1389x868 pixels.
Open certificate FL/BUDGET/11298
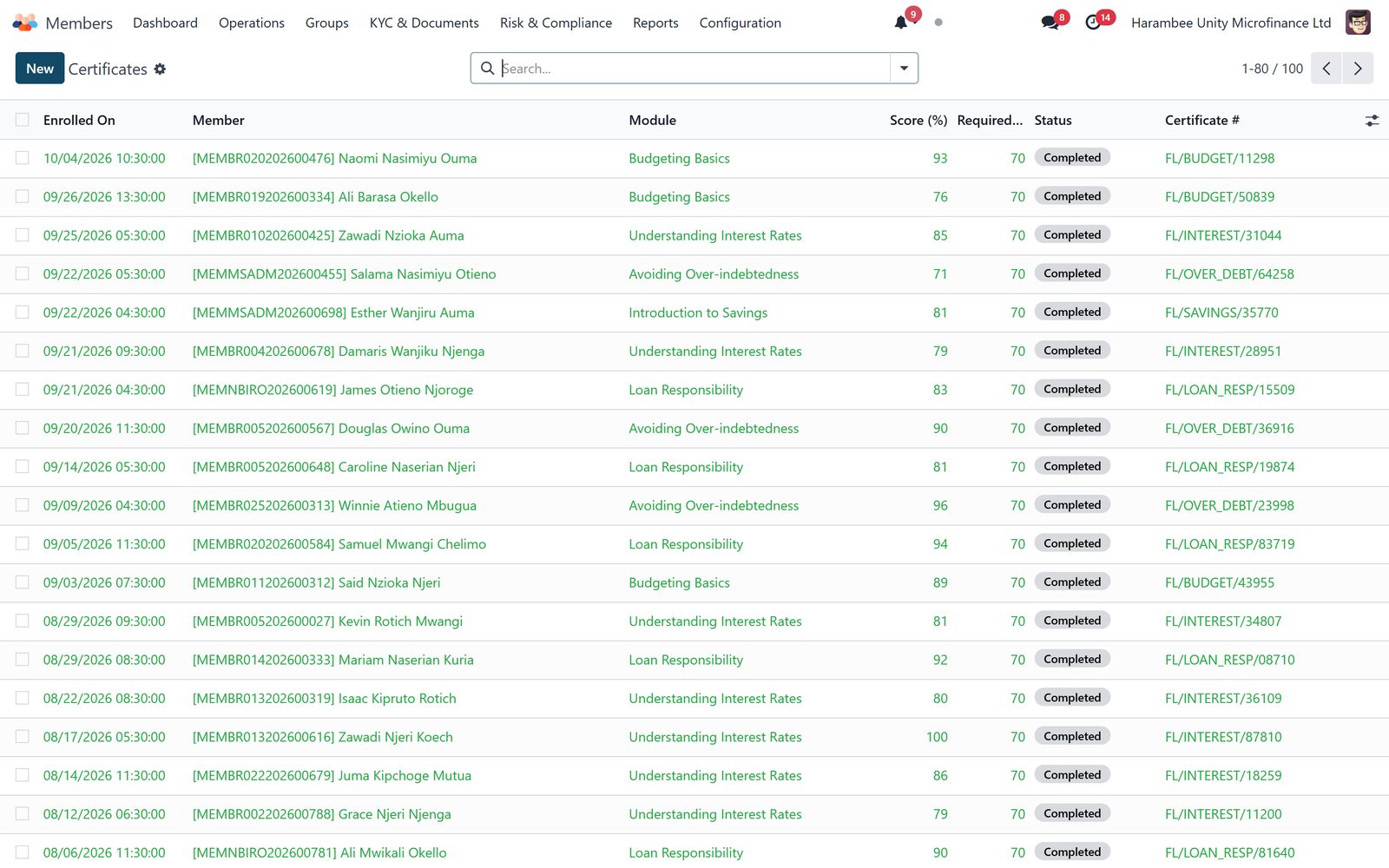(1220, 158)
